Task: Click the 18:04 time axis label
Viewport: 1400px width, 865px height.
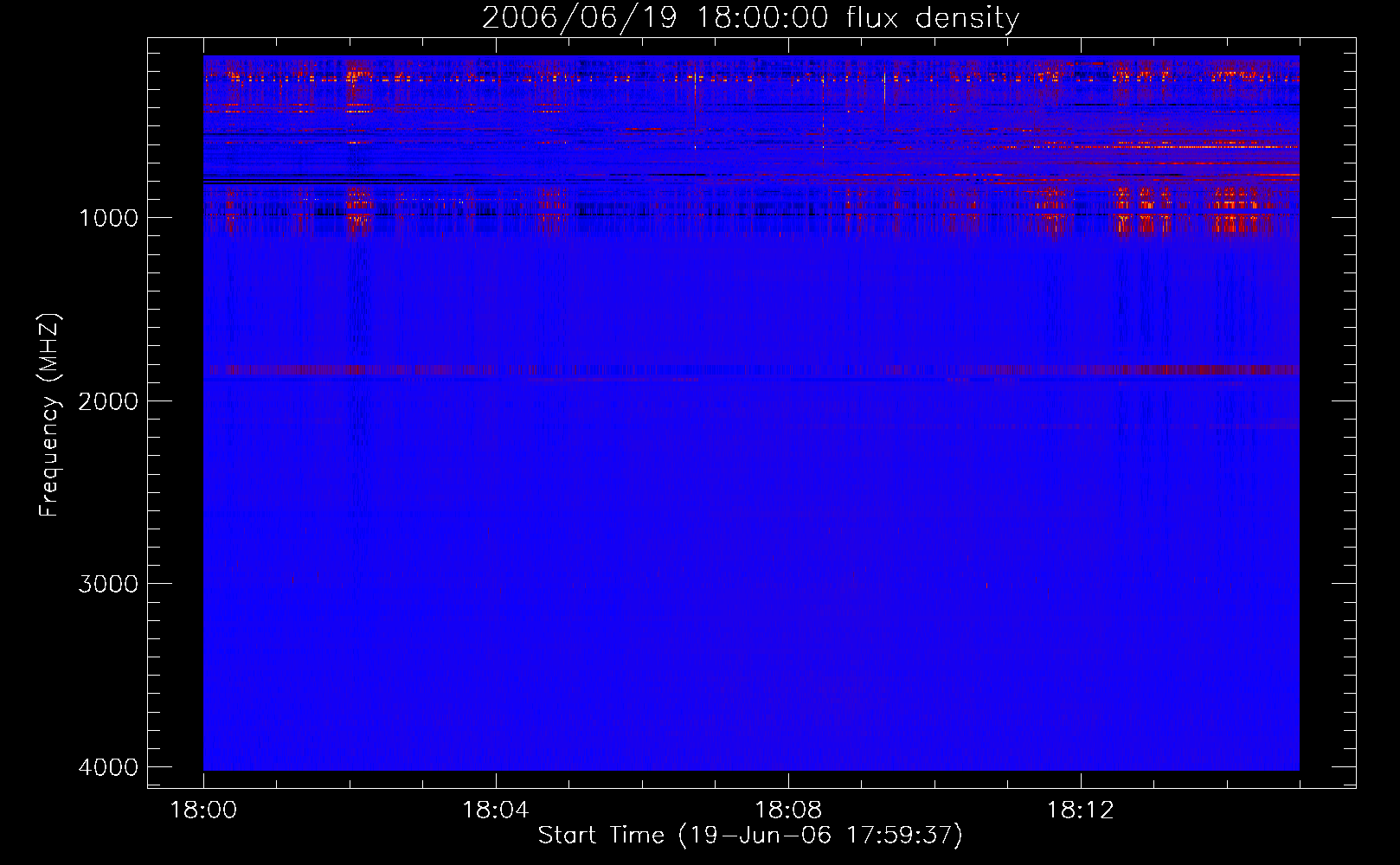Action: point(495,811)
